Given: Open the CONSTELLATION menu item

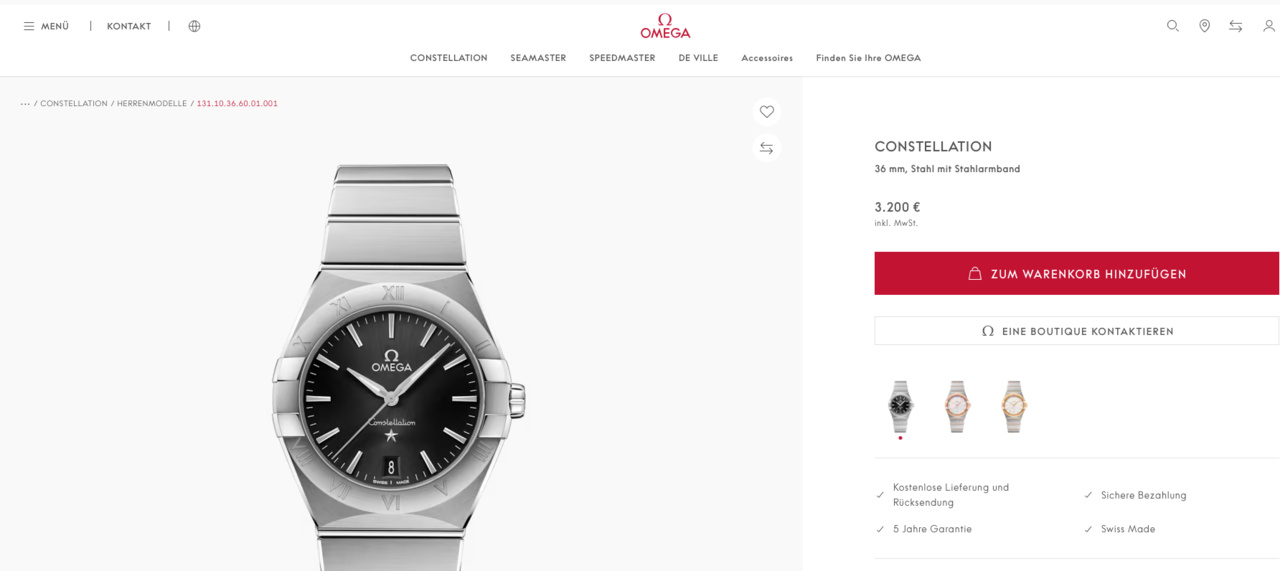Looking at the screenshot, I should [x=449, y=58].
